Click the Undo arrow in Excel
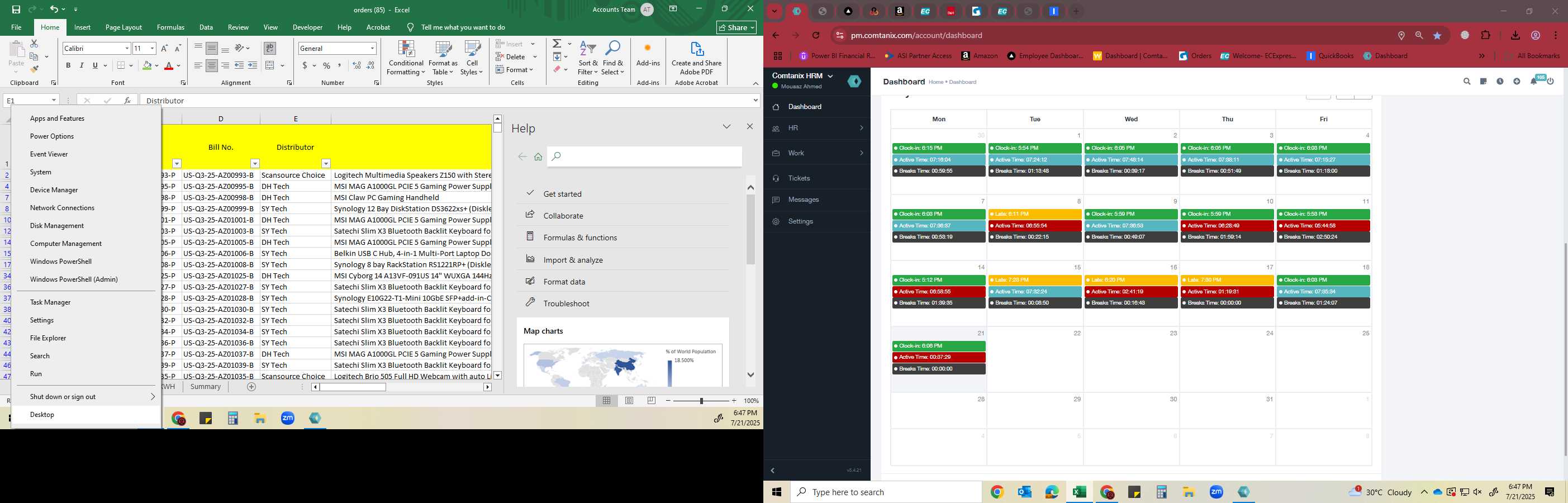Image resolution: width=1568 pixels, height=503 pixels. [x=54, y=9]
